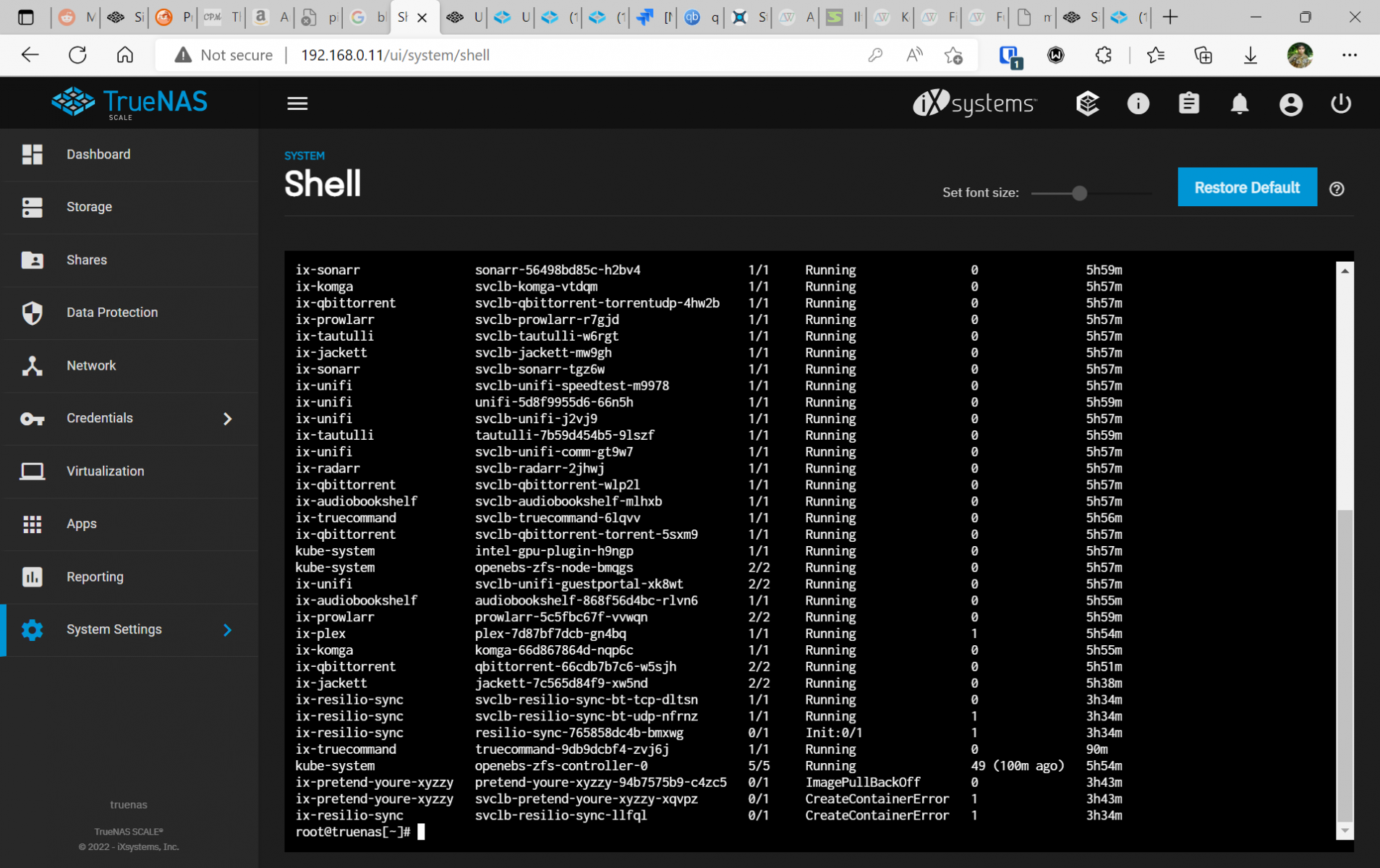The image size is (1380, 868).
Task: Expand the Credentials submenu chevron
Action: tap(228, 419)
